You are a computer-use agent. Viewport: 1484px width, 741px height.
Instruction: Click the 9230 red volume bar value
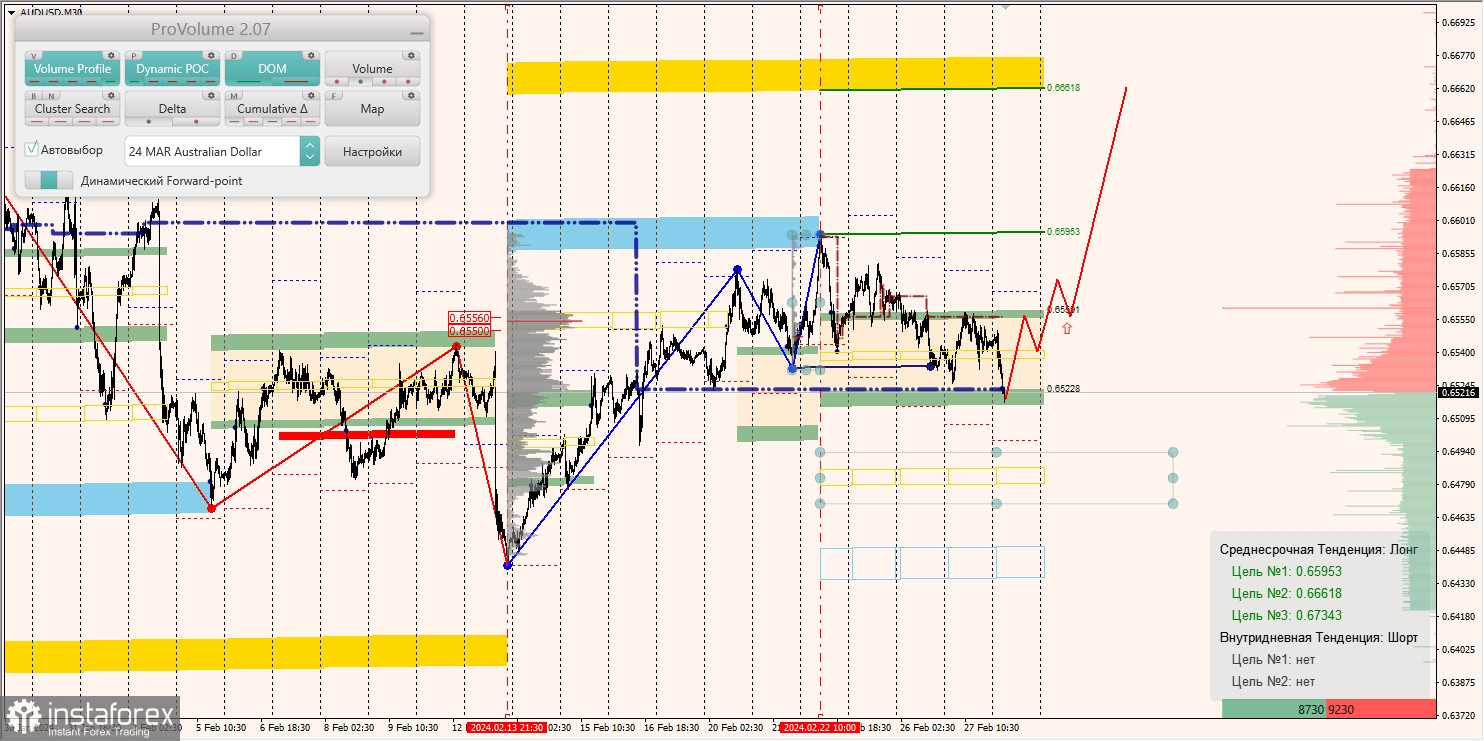(x=1340, y=709)
